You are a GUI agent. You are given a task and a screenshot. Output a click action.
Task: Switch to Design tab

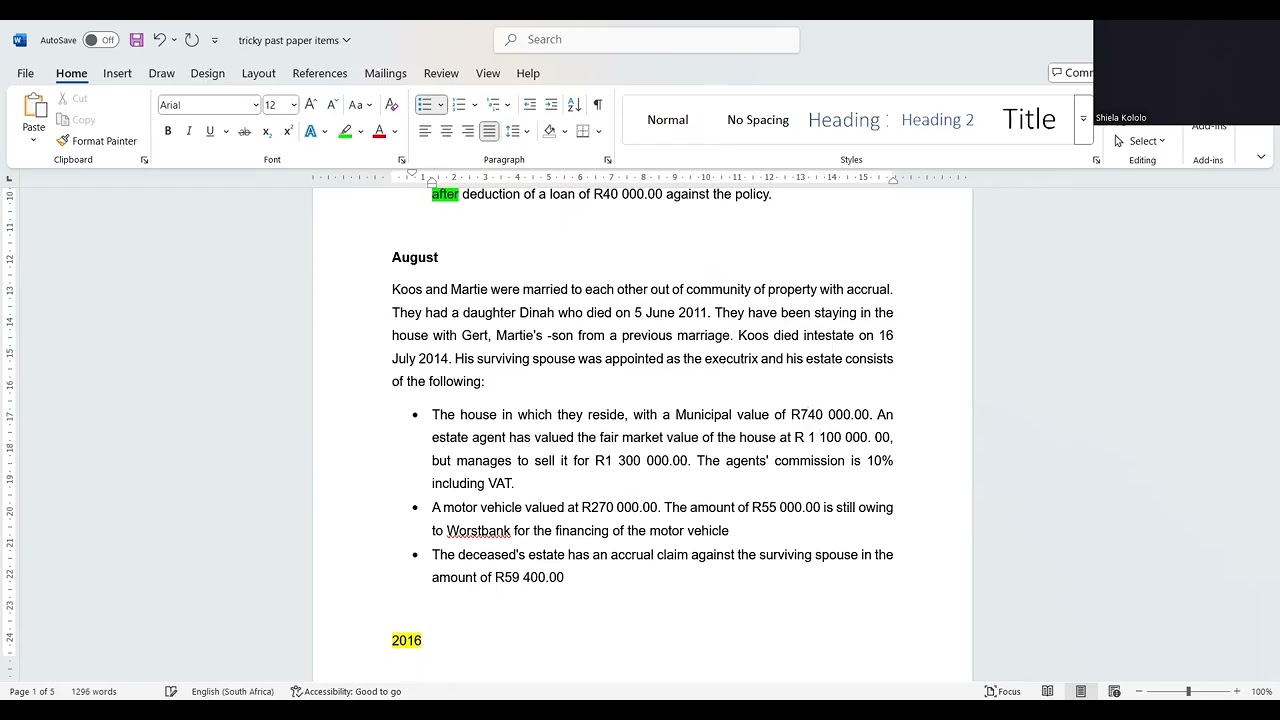click(x=207, y=73)
